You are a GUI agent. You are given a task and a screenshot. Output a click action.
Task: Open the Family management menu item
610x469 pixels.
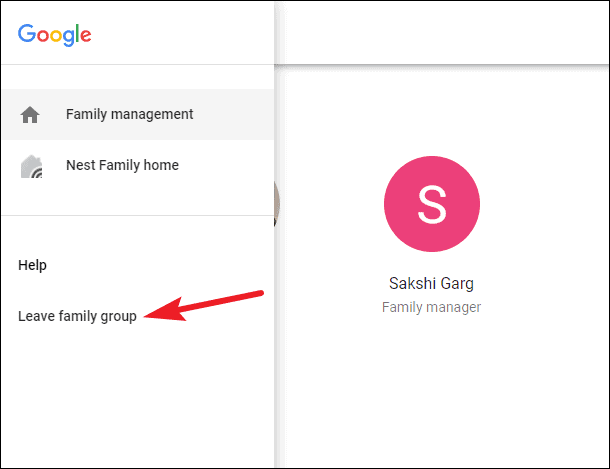pos(137,114)
